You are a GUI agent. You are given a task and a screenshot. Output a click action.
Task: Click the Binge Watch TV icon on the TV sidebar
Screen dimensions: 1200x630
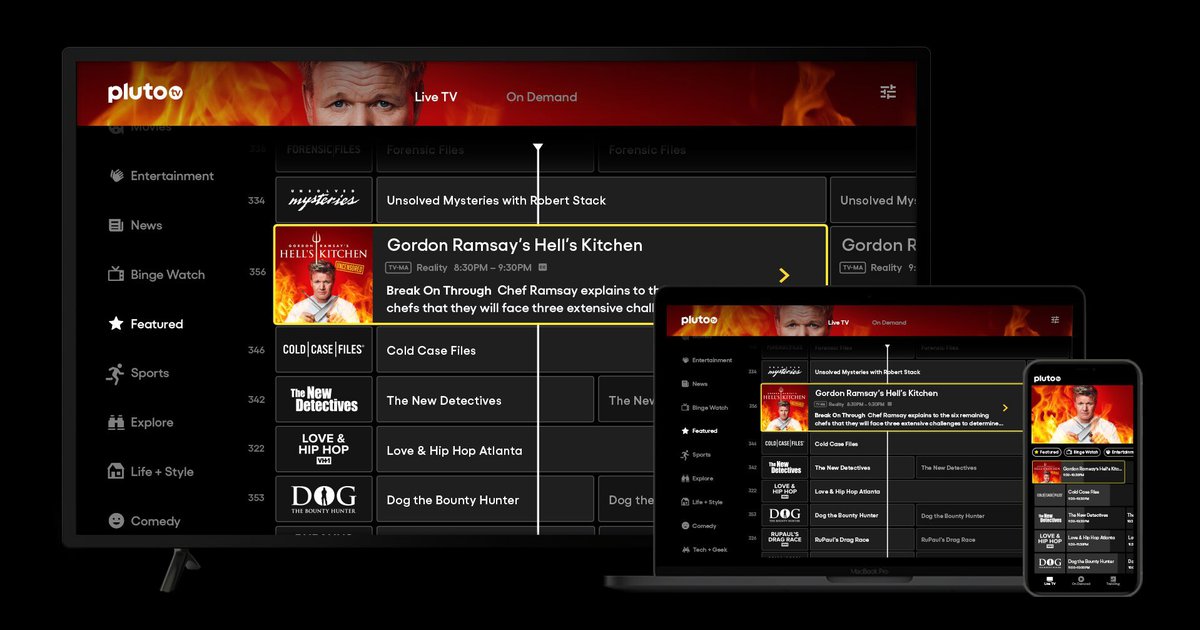[116, 275]
